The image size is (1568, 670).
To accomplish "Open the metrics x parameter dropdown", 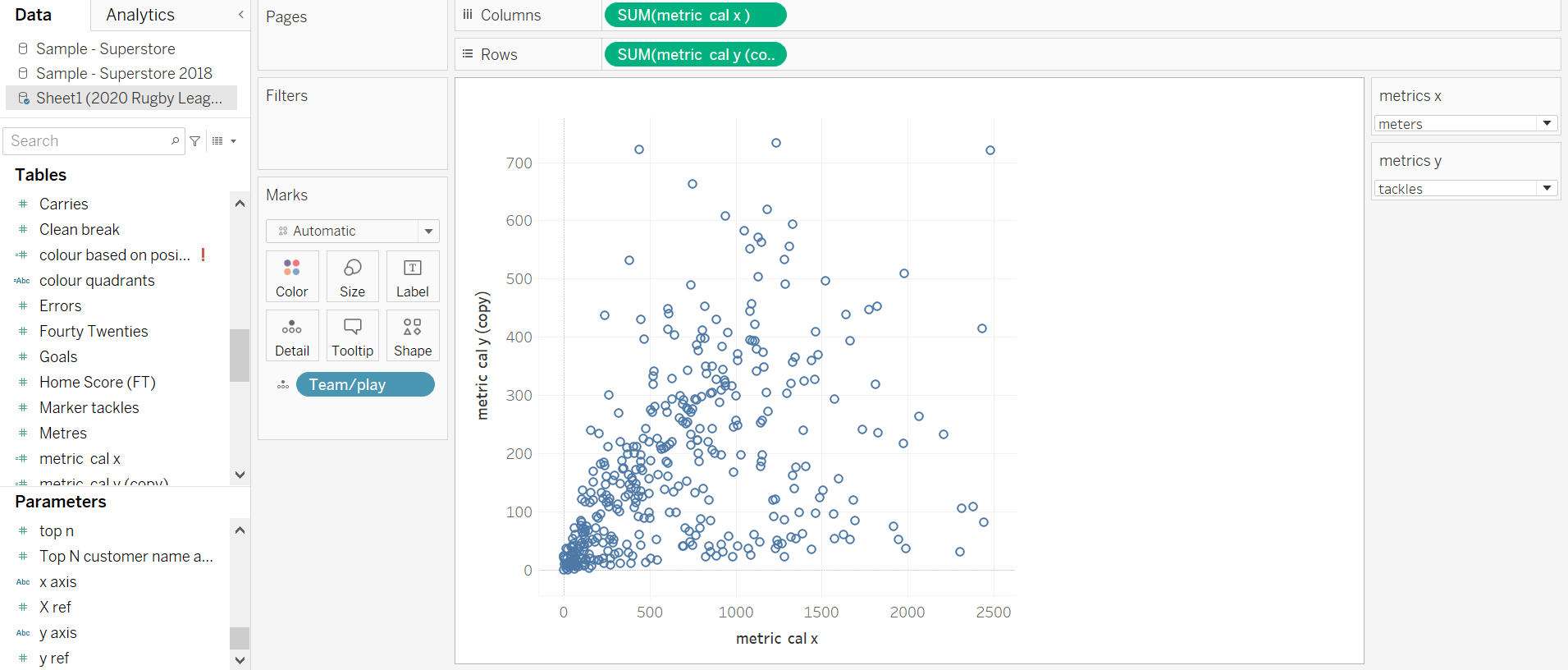I will pyautogui.click(x=1547, y=123).
